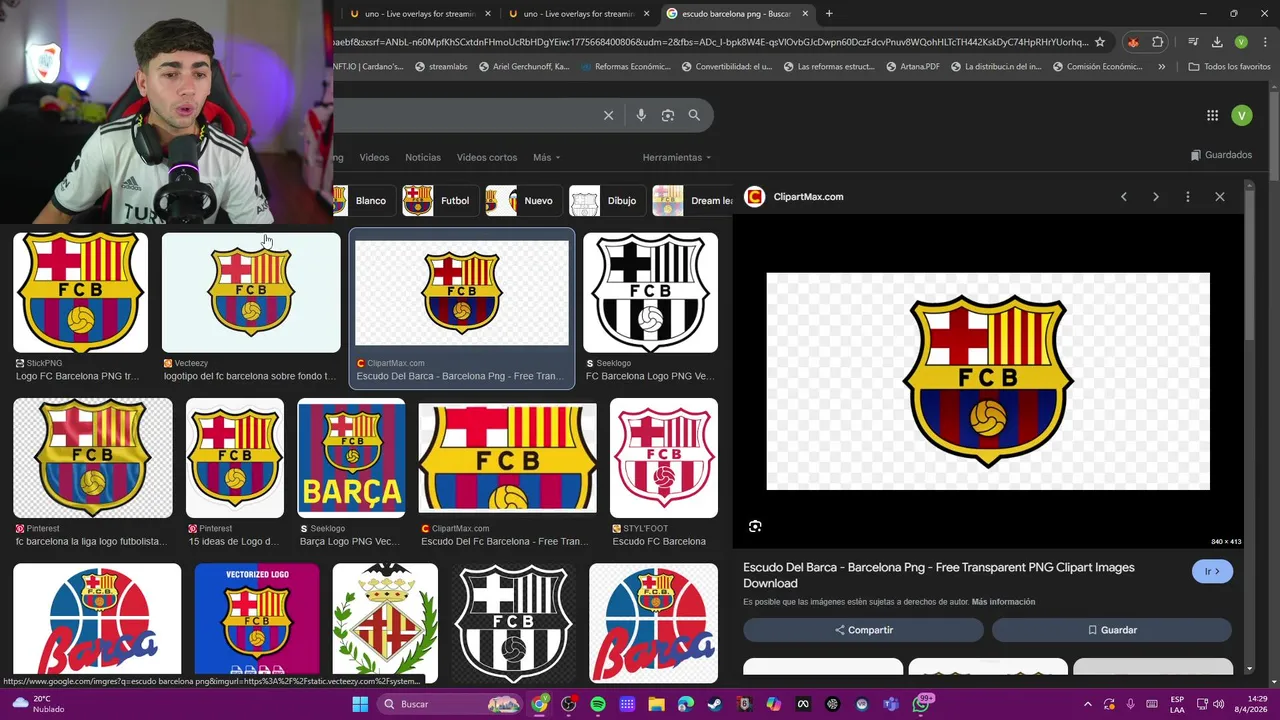
Task: Click the large preview Barcelona crest image
Action: pyautogui.click(x=988, y=381)
